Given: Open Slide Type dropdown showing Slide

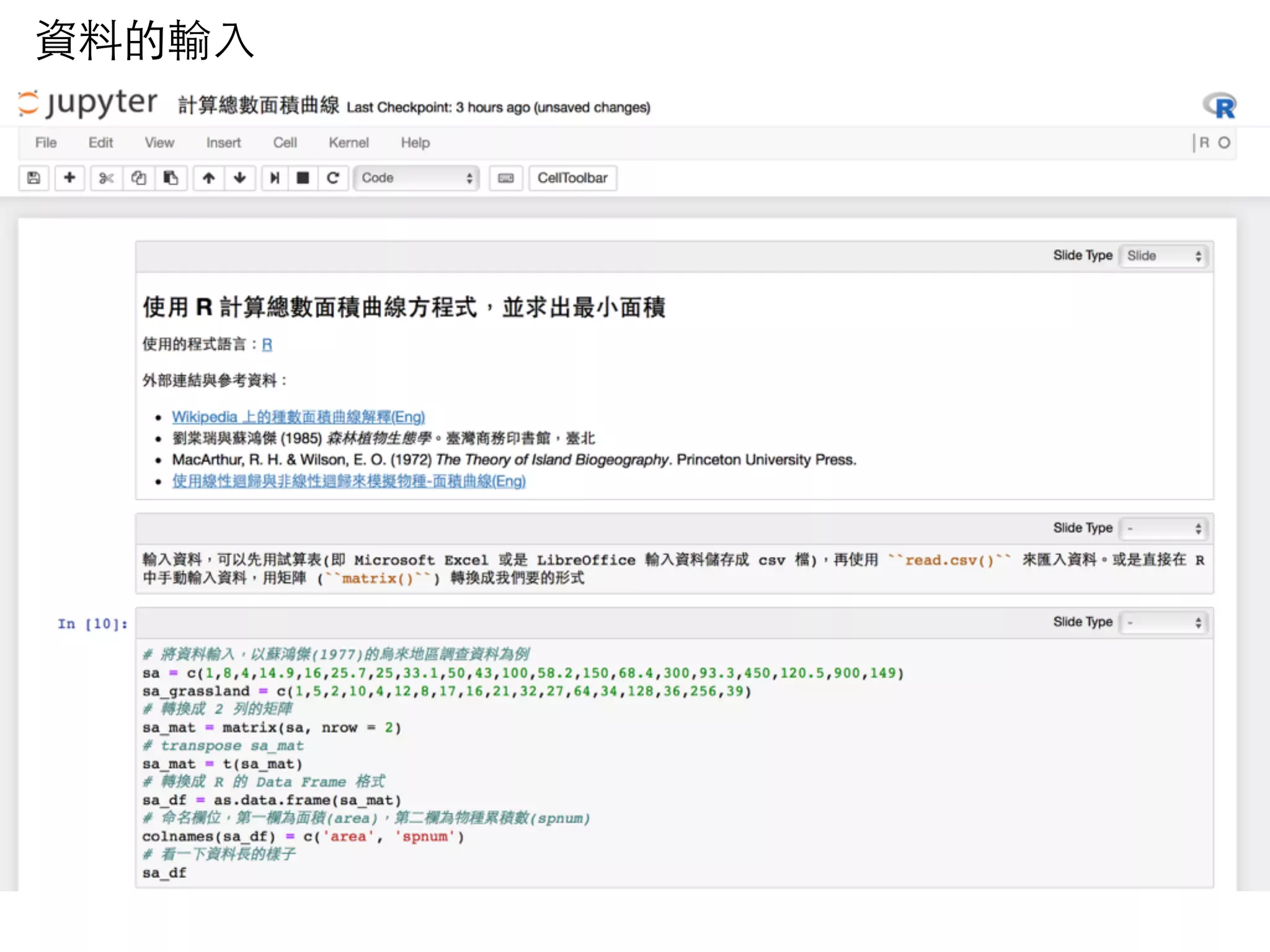Looking at the screenshot, I should [1164, 256].
